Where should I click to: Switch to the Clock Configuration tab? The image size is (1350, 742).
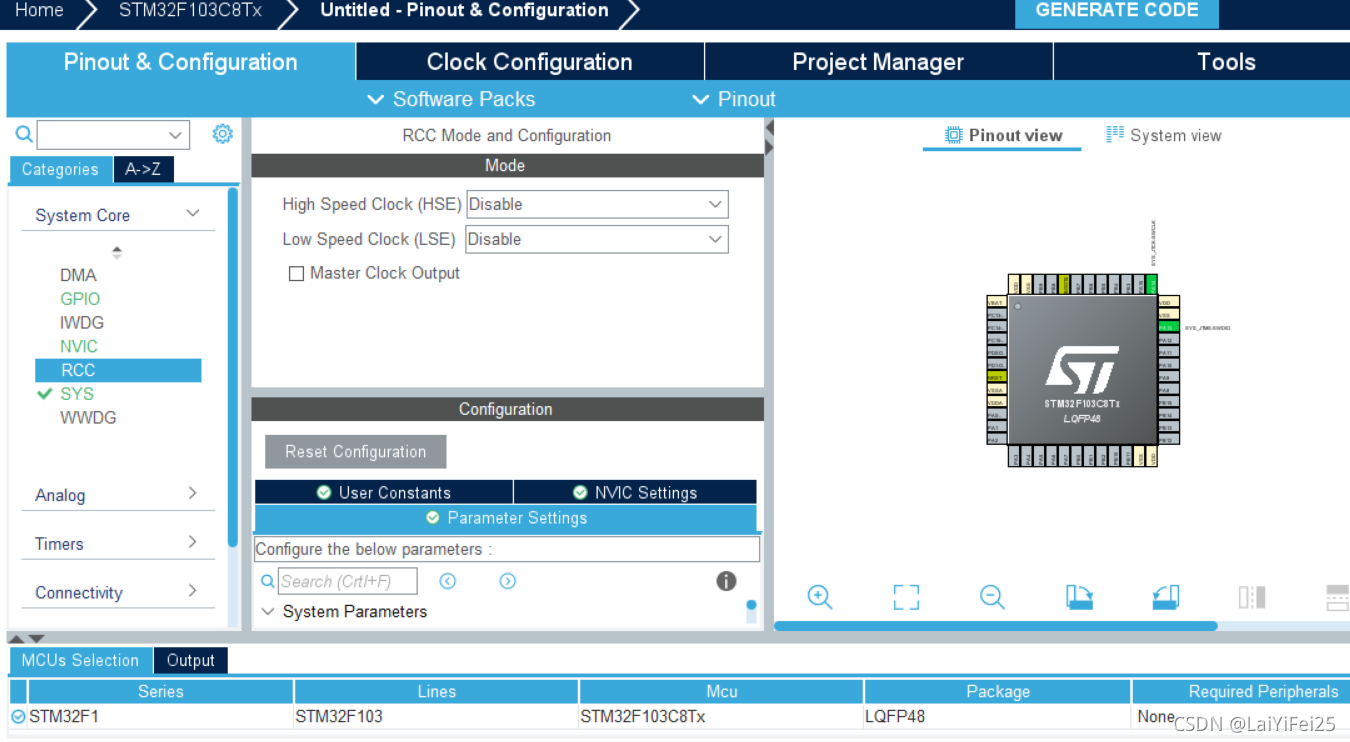[530, 62]
